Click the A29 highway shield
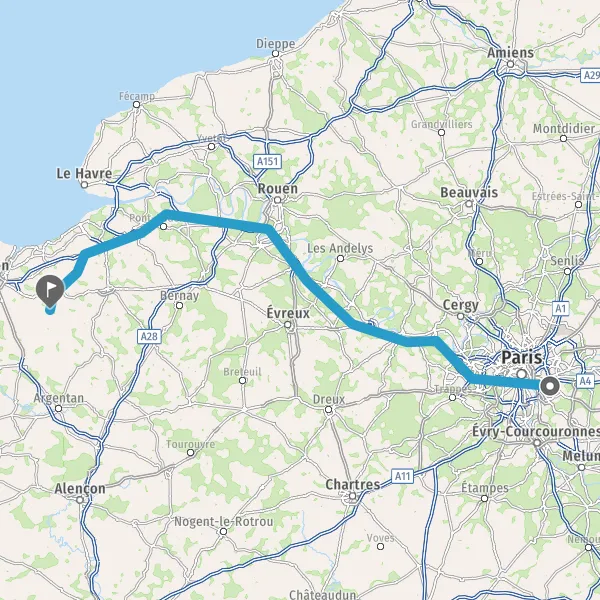This screenshot has width=600, height=600. point(590,75)
